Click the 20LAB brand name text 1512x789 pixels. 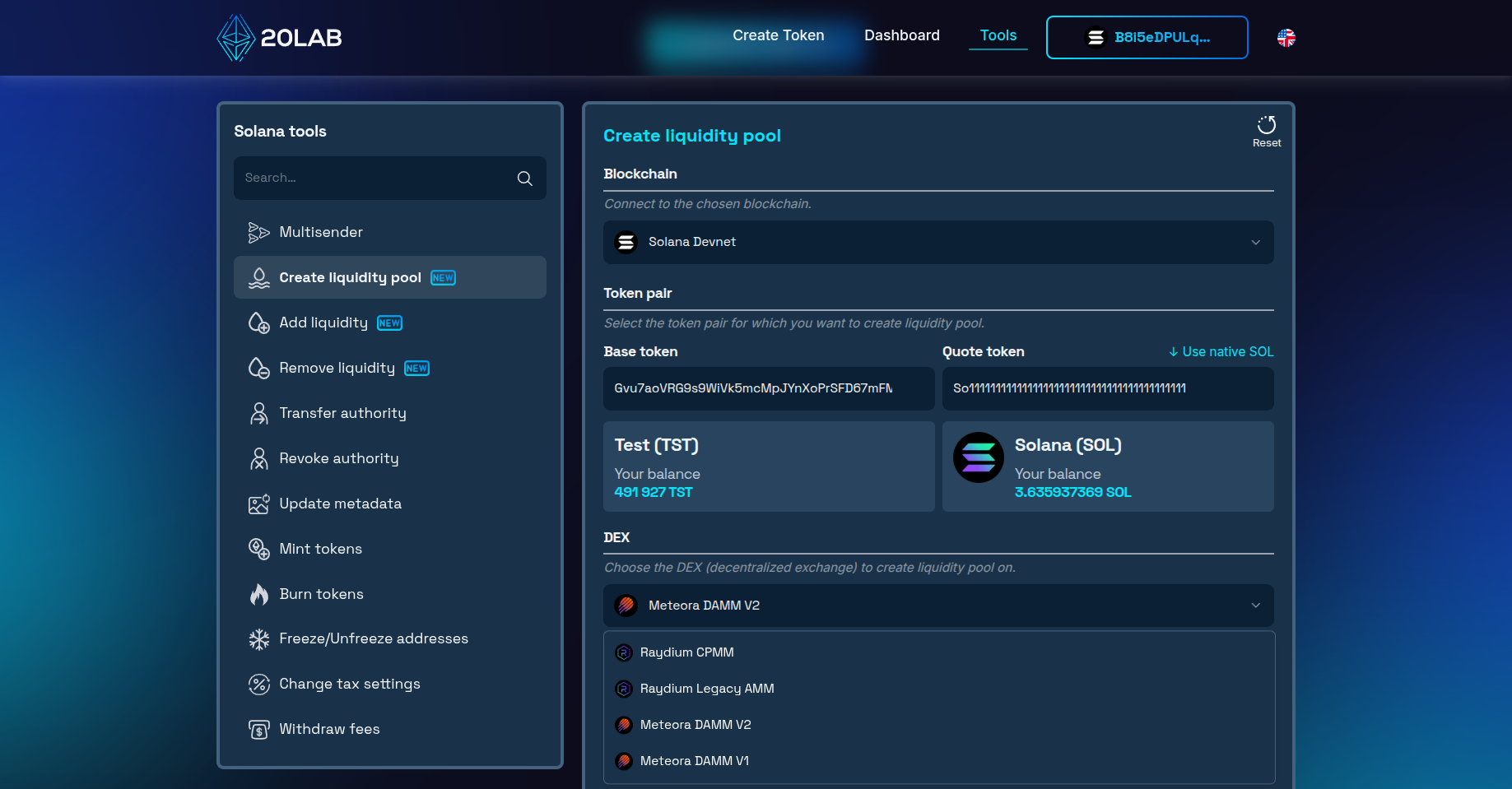[x=301, y=38]
